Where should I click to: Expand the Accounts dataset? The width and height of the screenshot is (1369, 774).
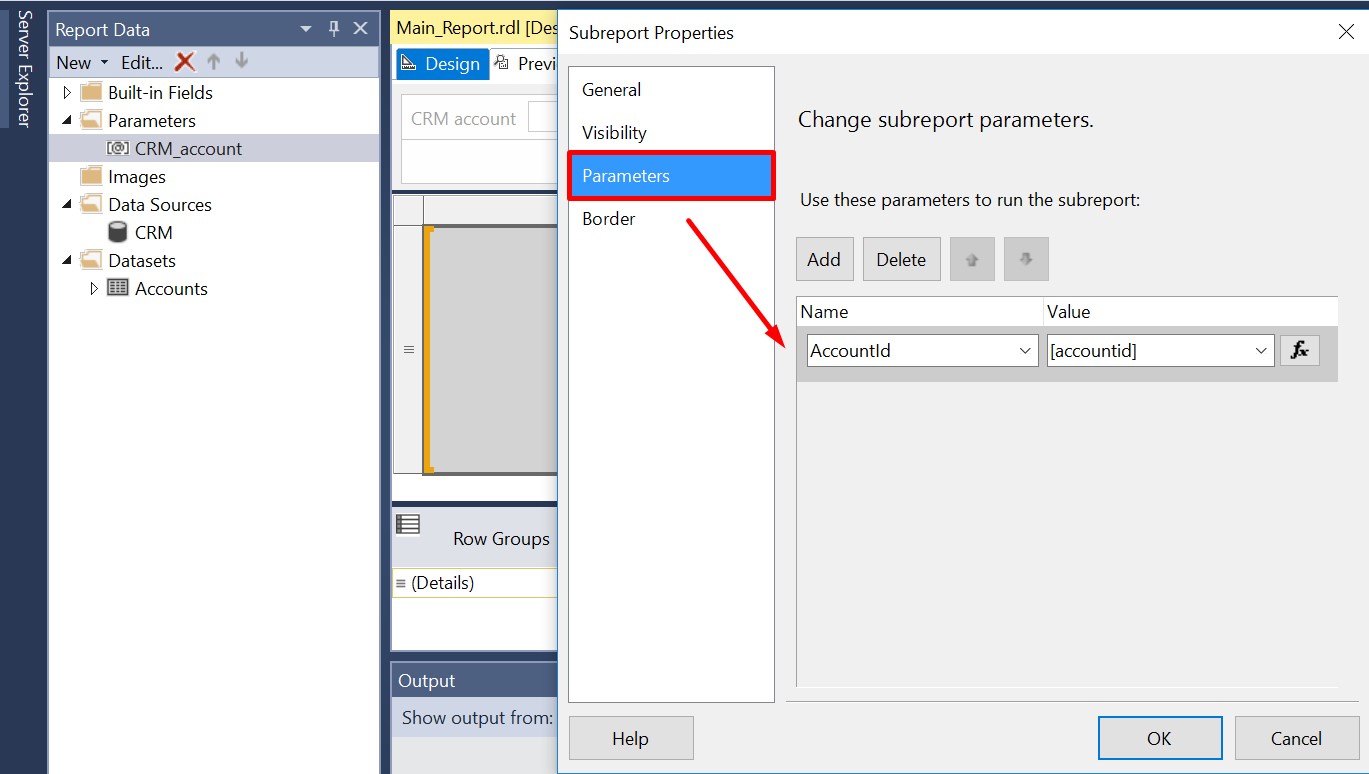click(95, 288)
